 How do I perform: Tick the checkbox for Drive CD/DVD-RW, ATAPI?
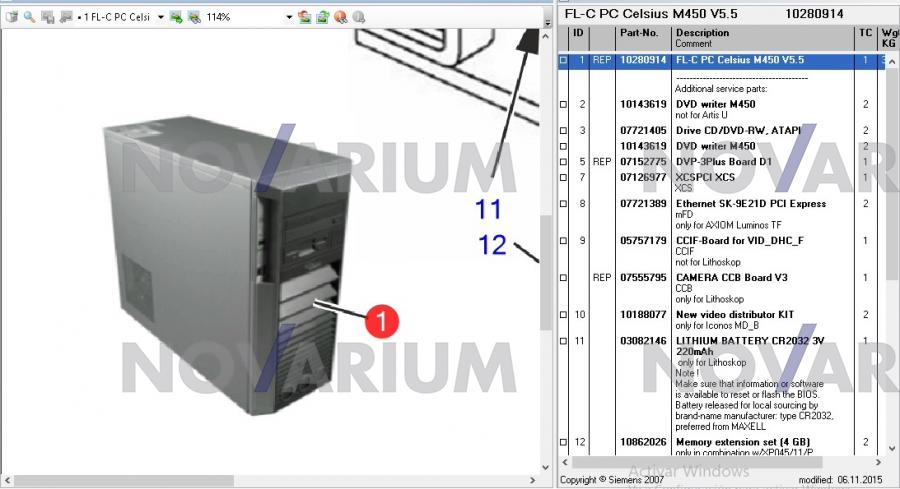pos(563,131)
